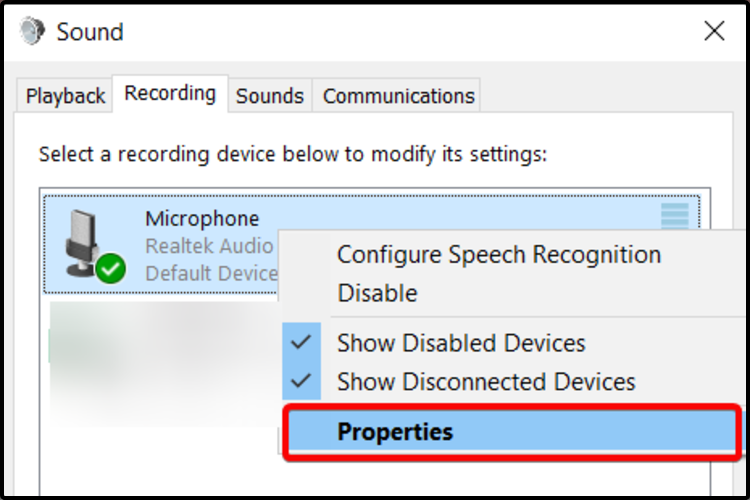This screenshot has width=750, height=500.
Task: Go to the Communications tab
Action: pyautogui.click(x=398, y=96)
